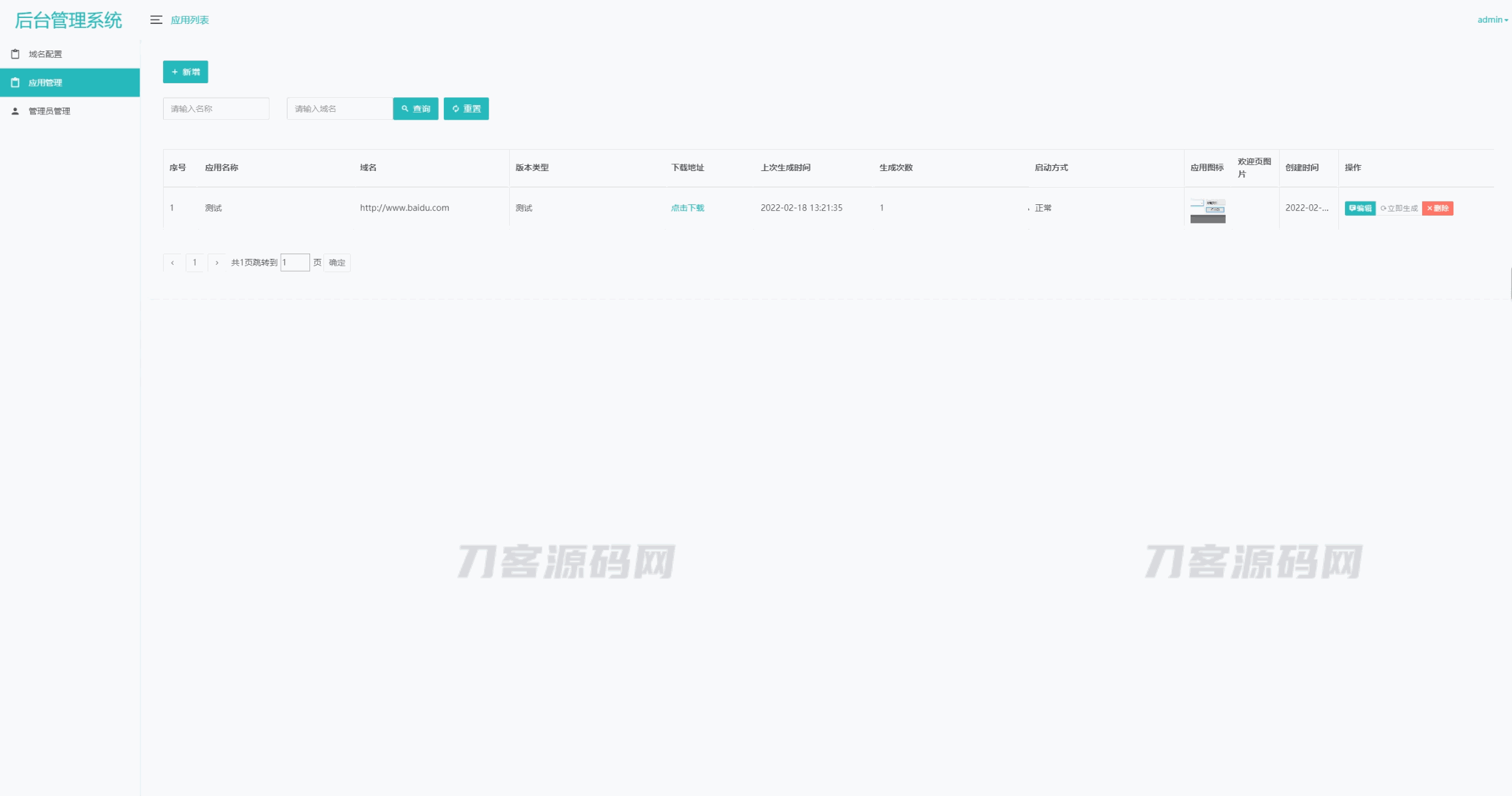
Task: Focus the 请输入名称 name input field
Action: point(216,108)
